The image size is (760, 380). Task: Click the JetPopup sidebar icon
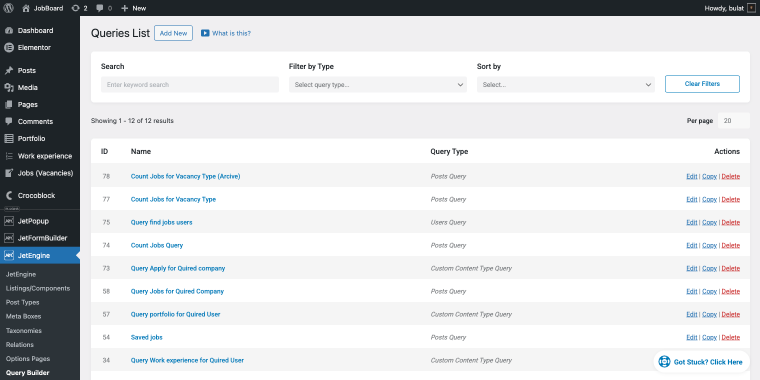point(9,221)
